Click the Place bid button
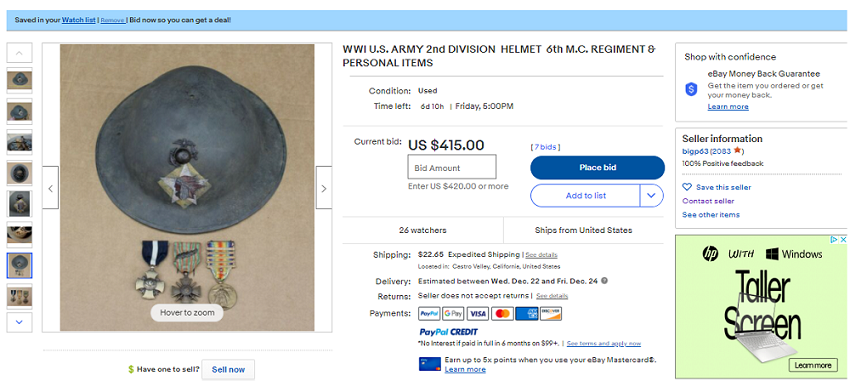Image resolution: width=850 pixels, height=381 pixels. (597, 167)
